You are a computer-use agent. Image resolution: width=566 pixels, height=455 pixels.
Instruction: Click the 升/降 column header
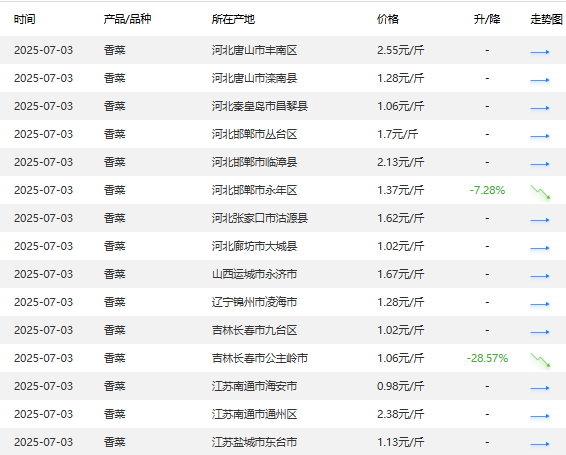click(x=487, y=19)
